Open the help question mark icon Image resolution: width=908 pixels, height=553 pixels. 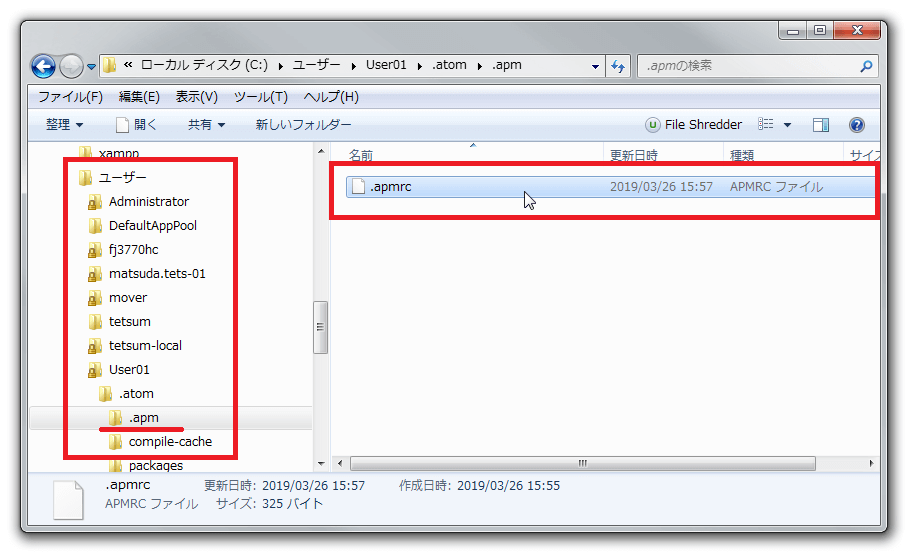click(857, 125)
